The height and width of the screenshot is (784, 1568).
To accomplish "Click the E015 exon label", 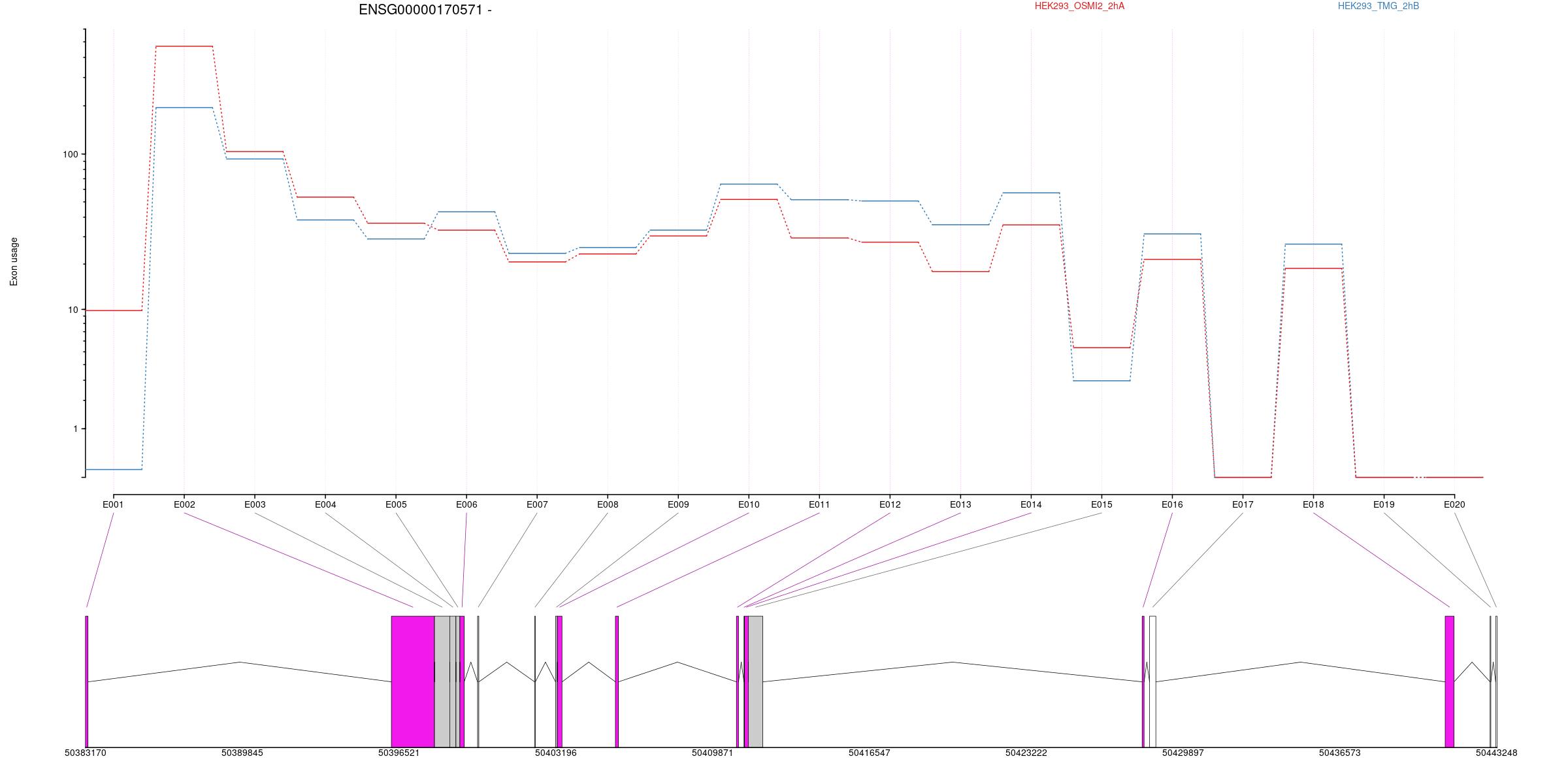I will (x=1102, y=504).
